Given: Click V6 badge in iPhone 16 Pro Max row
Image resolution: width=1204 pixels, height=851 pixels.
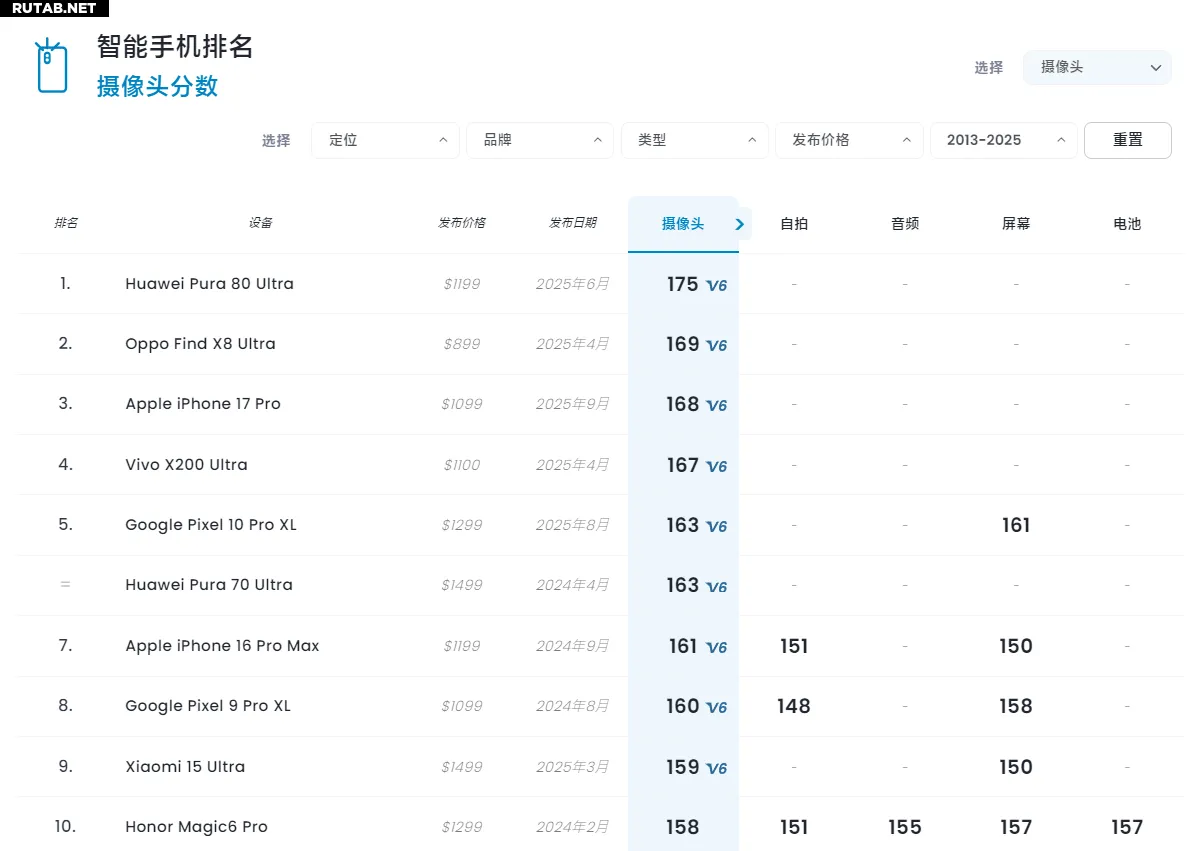Looking at the screenshot, I should [x=716, y=648].
